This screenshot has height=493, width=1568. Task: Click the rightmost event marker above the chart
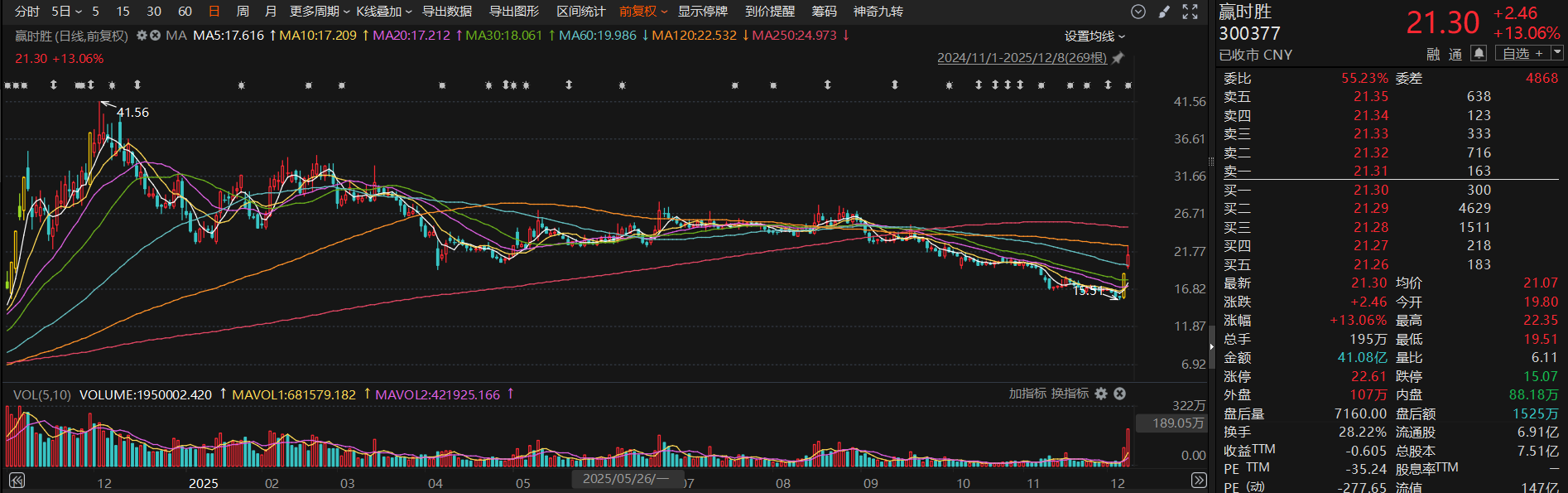pos(1128,85)
